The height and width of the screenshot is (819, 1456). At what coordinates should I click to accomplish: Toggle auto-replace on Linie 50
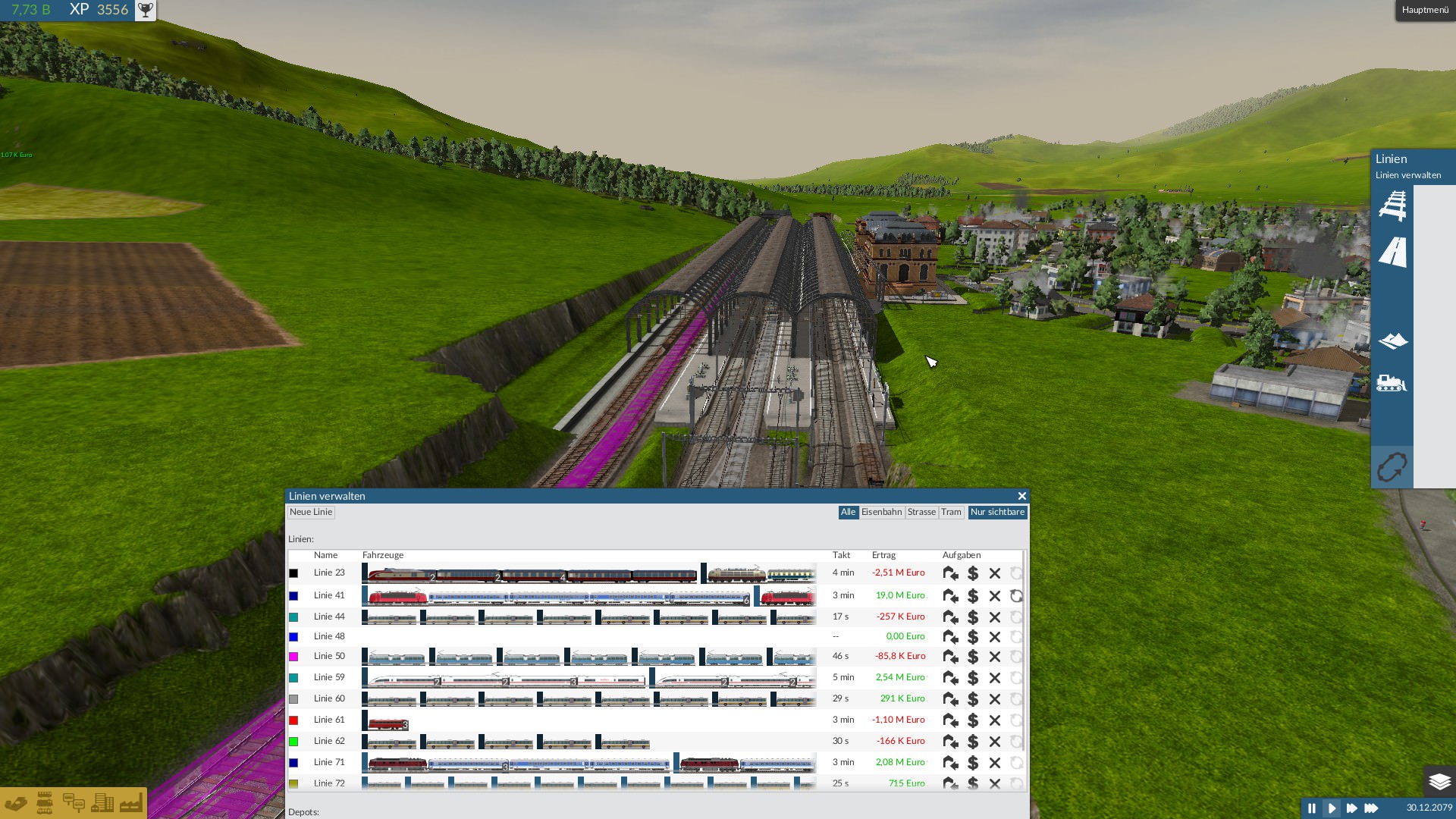point(1016,657)
